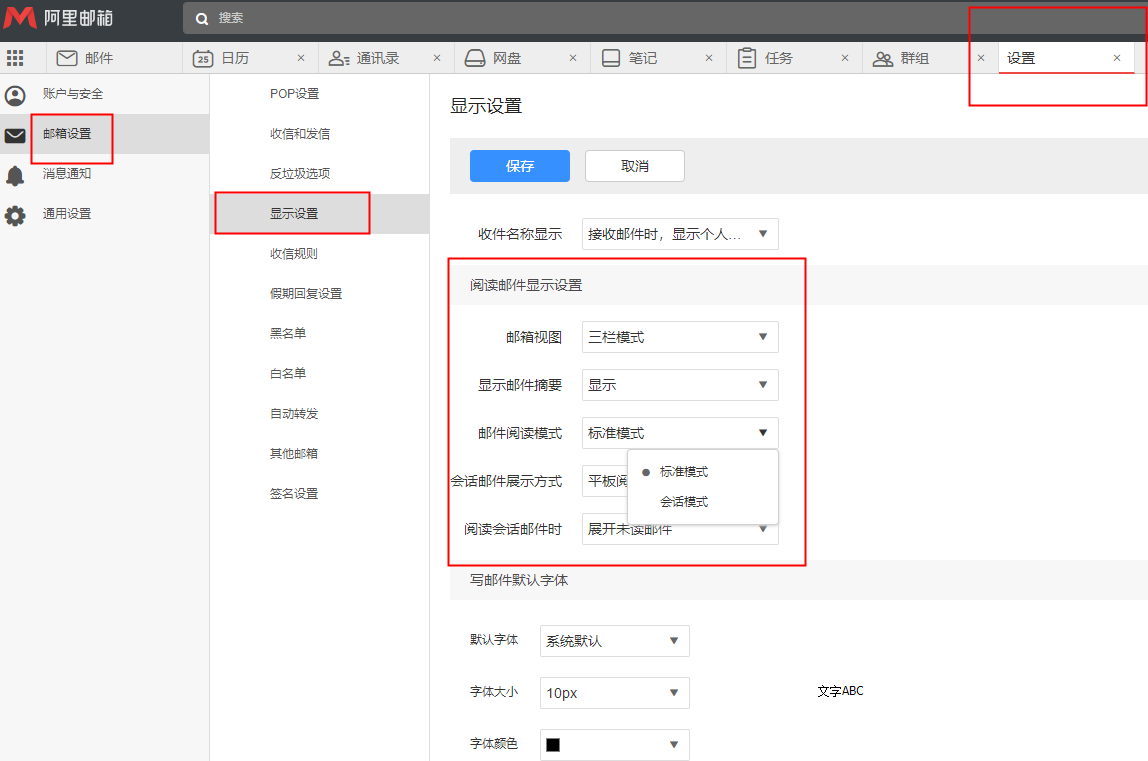The image size is (1148, 761).
Task: Open the 显示邮件摘要 dropdown
Action: tap(680, 385)
